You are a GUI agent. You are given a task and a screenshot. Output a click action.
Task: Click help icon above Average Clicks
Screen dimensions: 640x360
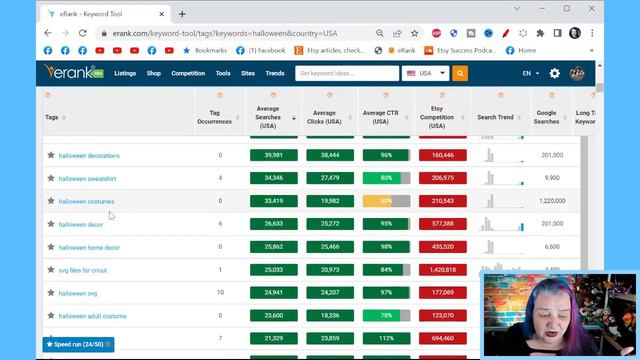click(x=329, y=95)
